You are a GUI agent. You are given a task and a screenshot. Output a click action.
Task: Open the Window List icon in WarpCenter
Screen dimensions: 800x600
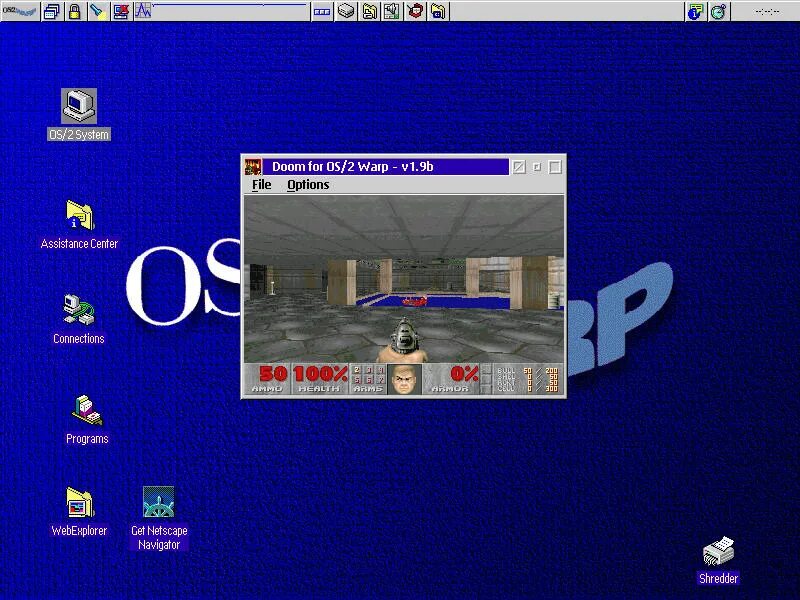coord(52,11)
